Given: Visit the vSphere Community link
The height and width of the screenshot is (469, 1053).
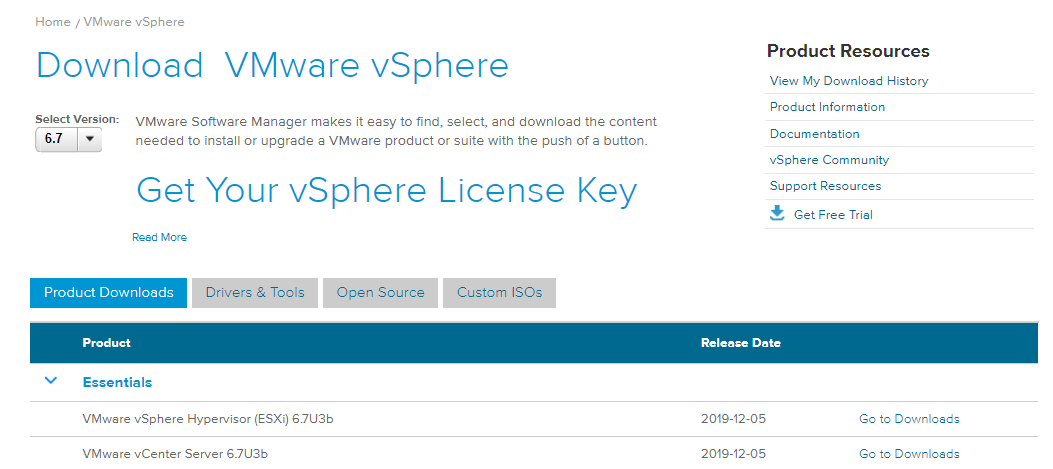Looking at the screenshot, I should click(829, 160).
